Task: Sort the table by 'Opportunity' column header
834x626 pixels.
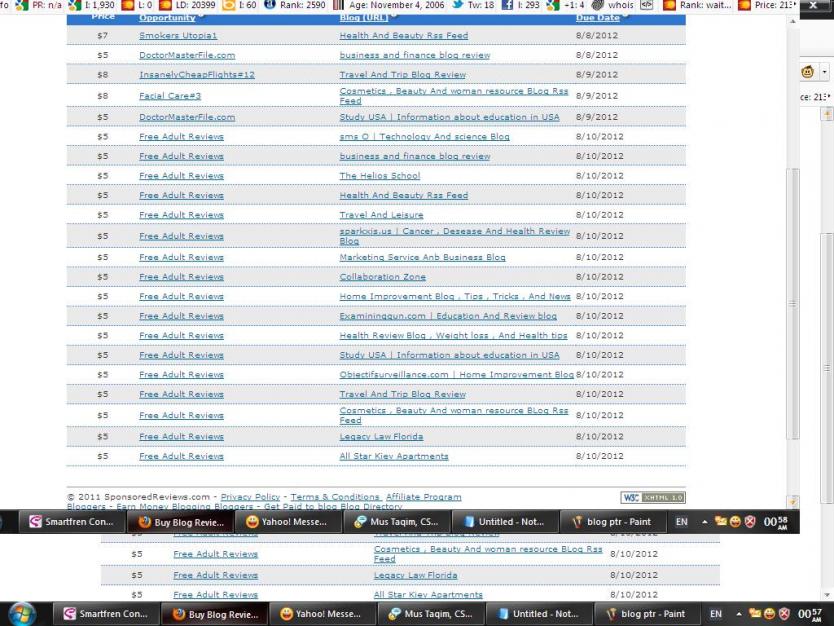Action: point(167,18)
